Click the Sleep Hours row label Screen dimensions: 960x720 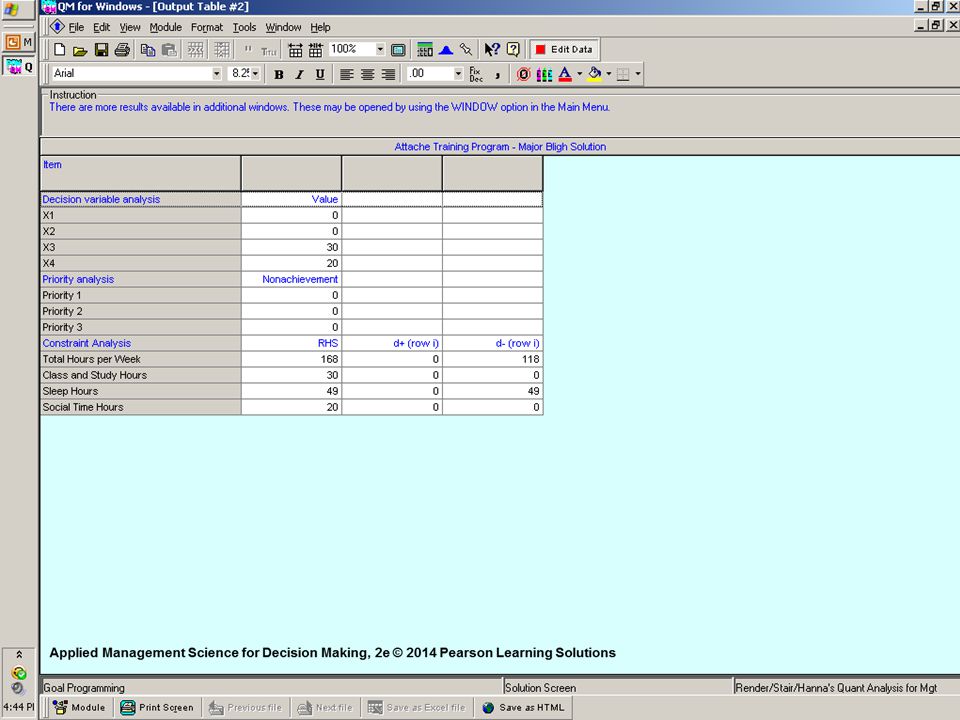coord(141,391)
